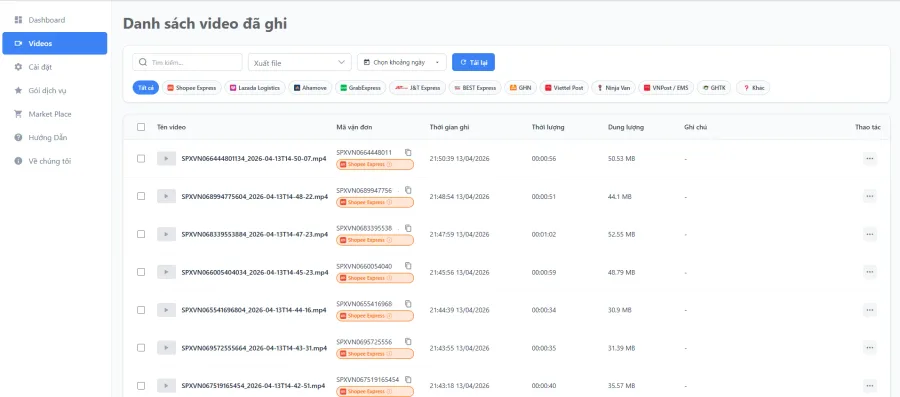Open Cài đặt settings page

(x=55, y=67)
